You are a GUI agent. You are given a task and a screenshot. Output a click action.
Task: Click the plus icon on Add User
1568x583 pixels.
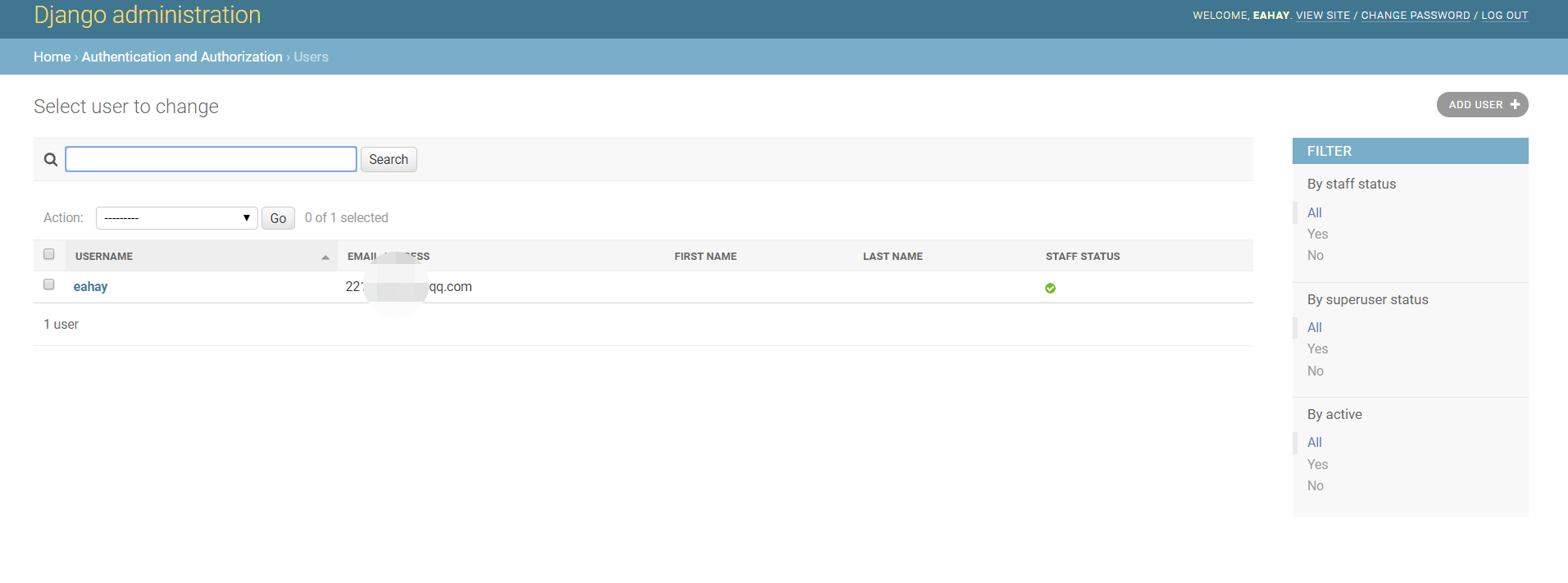click(1515, 105)
